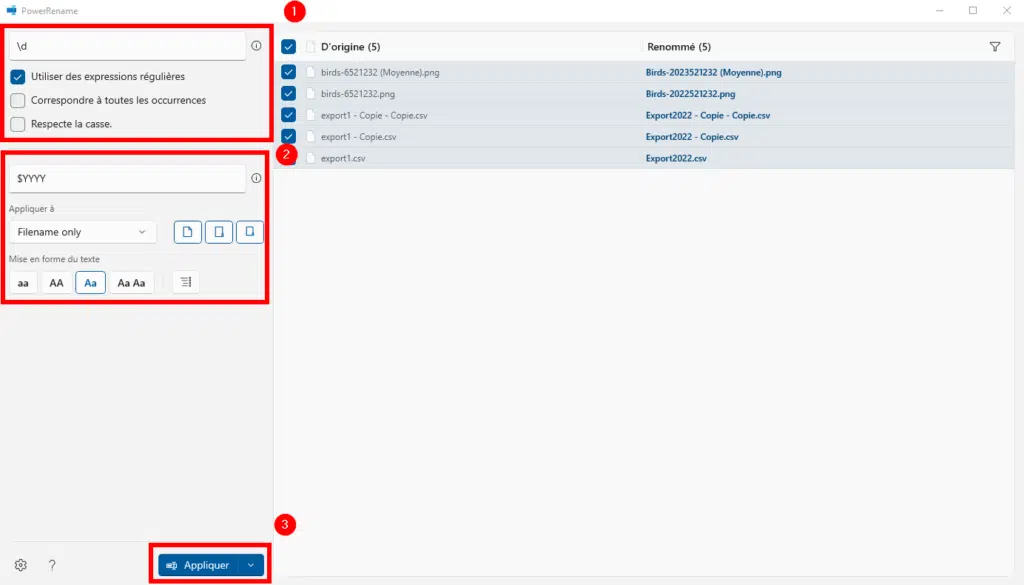
Task: Select lowercase aa text formatting
Action: click(x=23, y=283)
